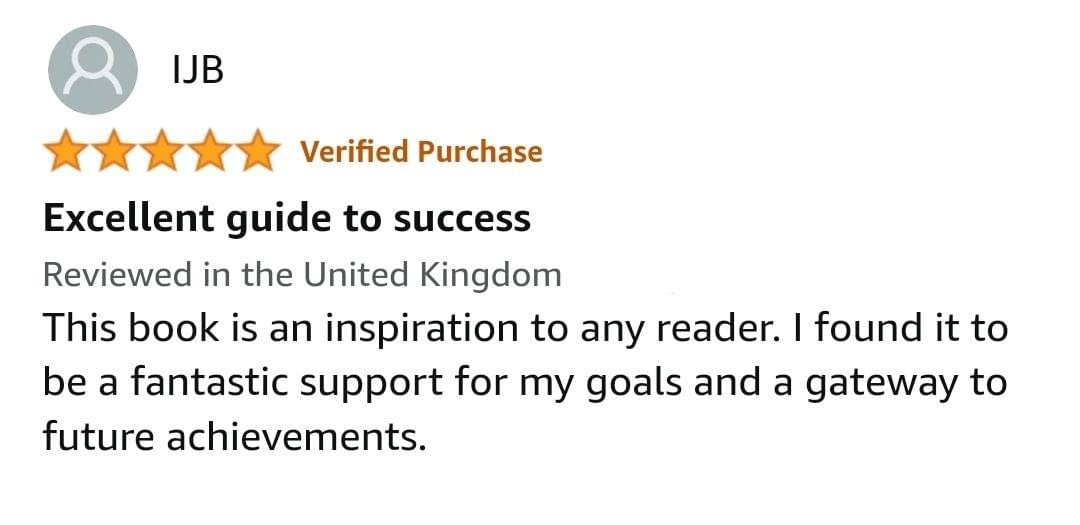The image size is (1080, 525).
Task: Click the Reviewed in the United Kingdom line
Action: pos(302,275)
